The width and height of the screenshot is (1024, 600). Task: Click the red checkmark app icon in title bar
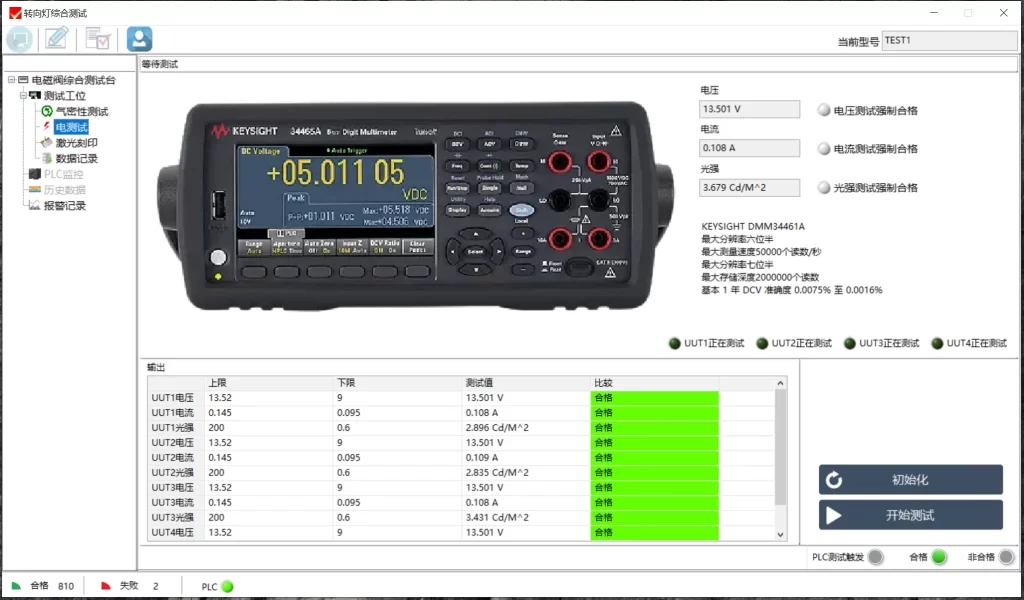(x=14, y=13)
